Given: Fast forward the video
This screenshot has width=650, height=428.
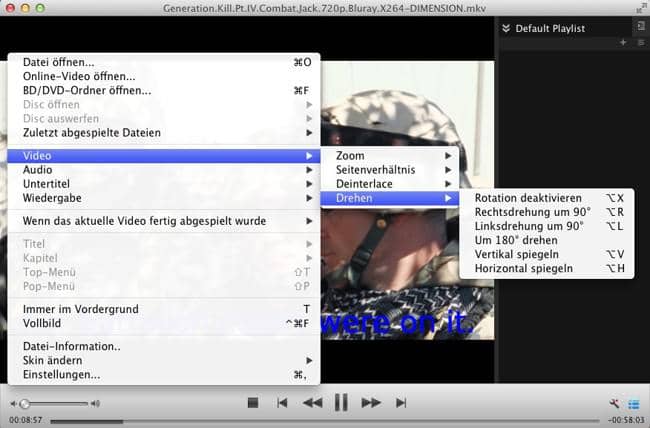Looking at the screenshot, I should (371, 403).
